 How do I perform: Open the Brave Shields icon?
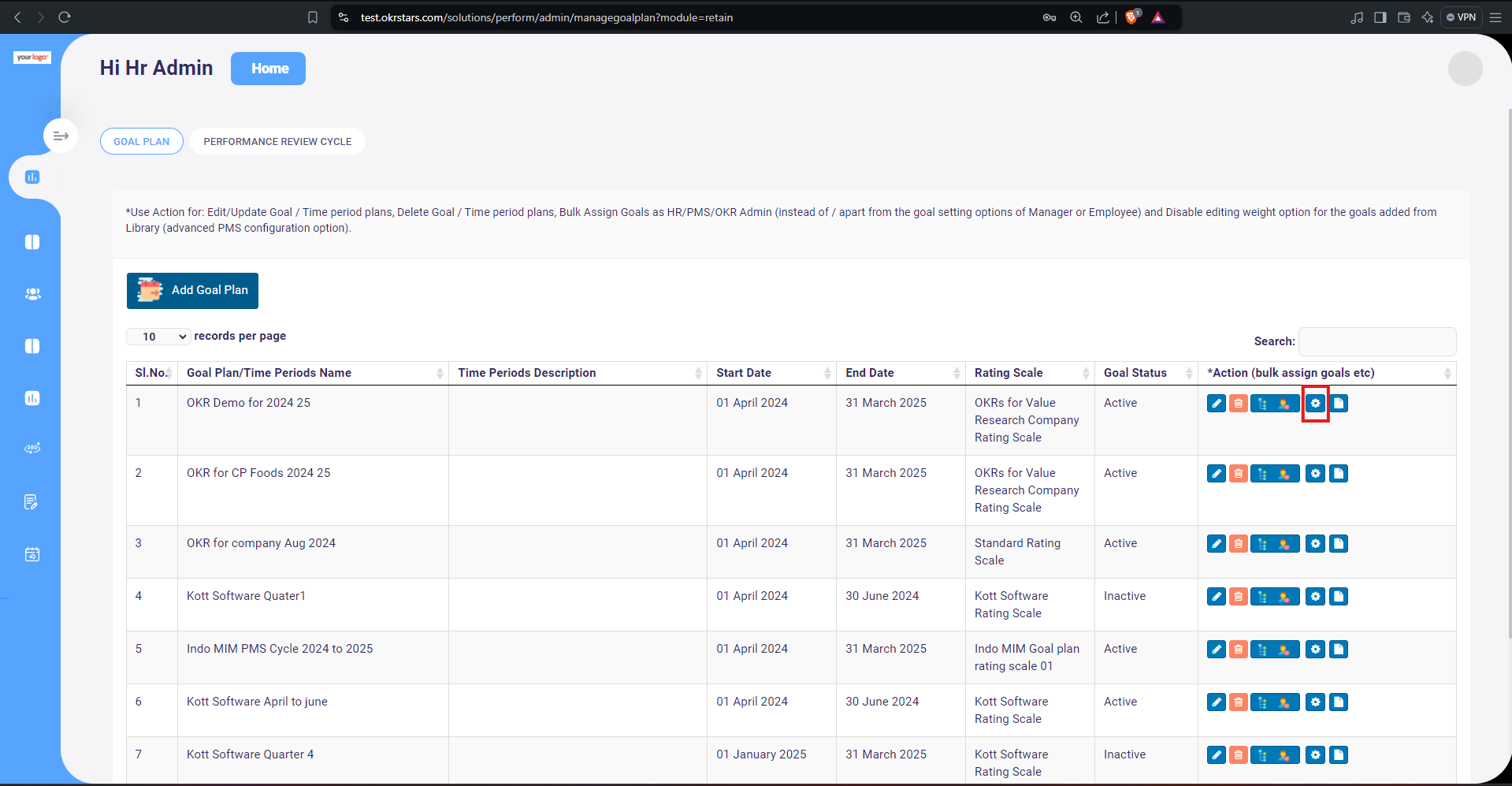pos(1132,17)
